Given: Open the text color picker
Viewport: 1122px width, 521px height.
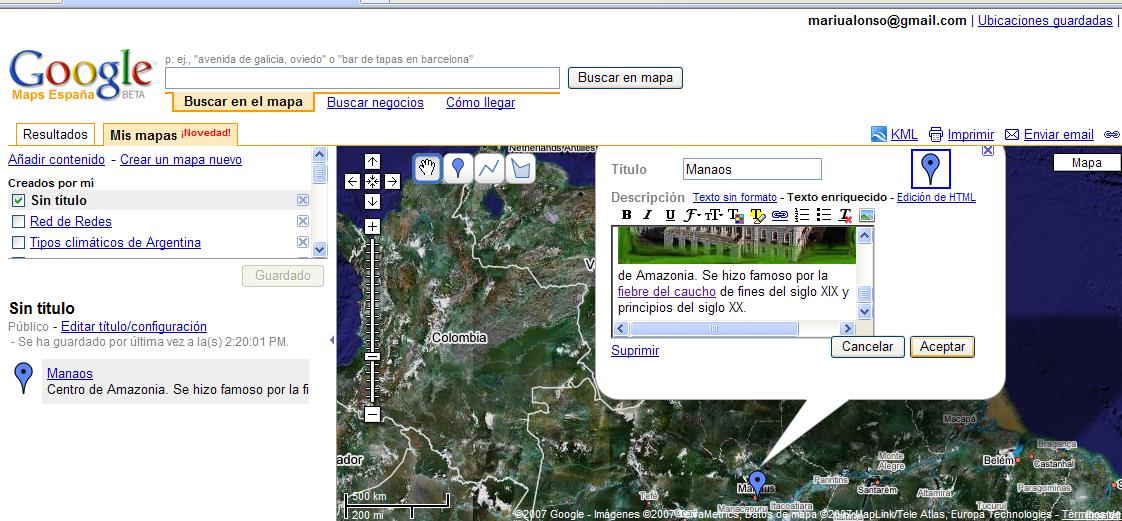Looking at the screenshot, I should pos(736,215).
